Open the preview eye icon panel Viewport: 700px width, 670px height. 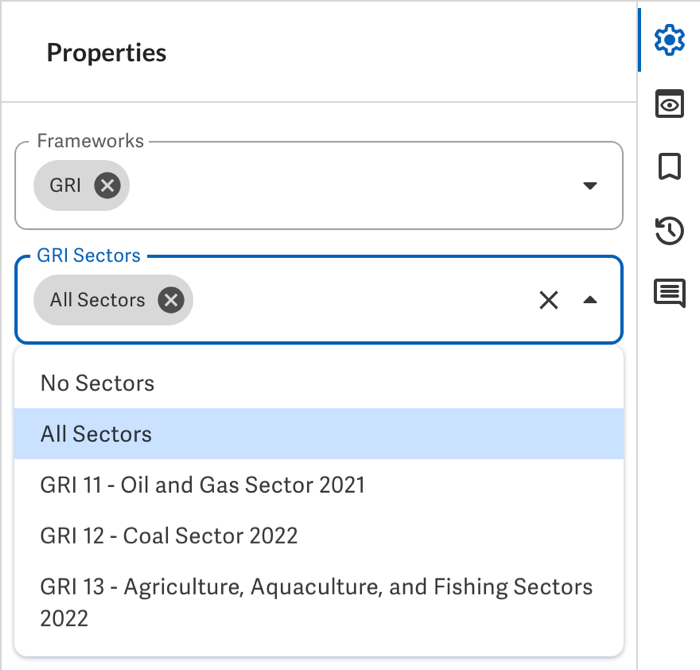coord(669,104)
